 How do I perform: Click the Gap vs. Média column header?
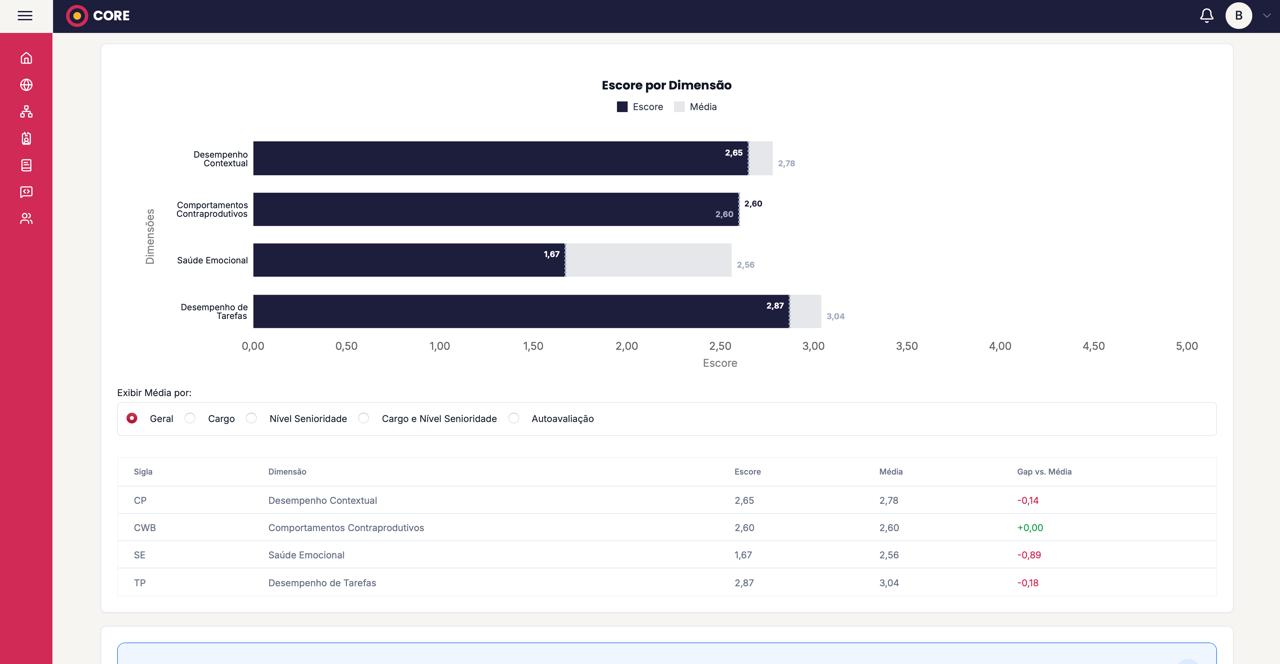pyautogui.click(x=1043, y=472)
